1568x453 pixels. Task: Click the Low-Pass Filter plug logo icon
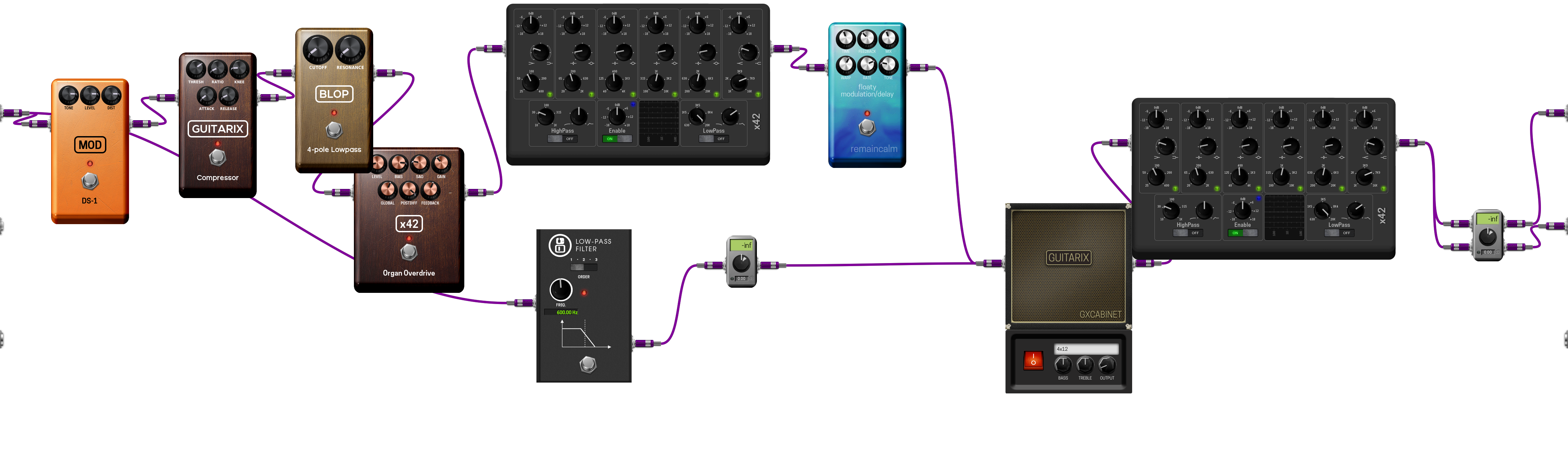(559, 245)
